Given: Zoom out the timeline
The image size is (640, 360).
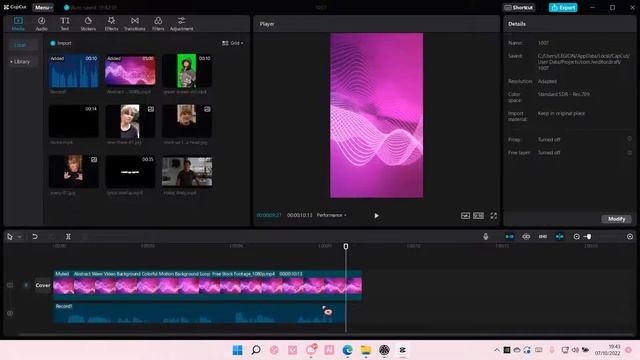Looking at the screenshot, I should tap(576, 236).
